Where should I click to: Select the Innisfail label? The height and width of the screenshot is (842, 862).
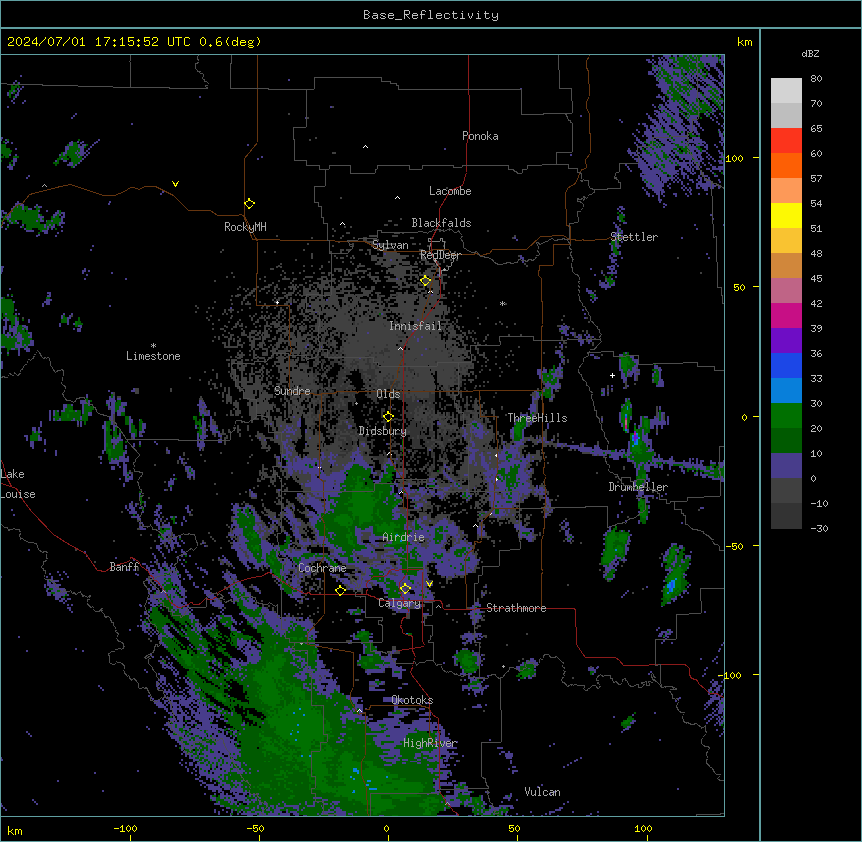coord(416,326)
